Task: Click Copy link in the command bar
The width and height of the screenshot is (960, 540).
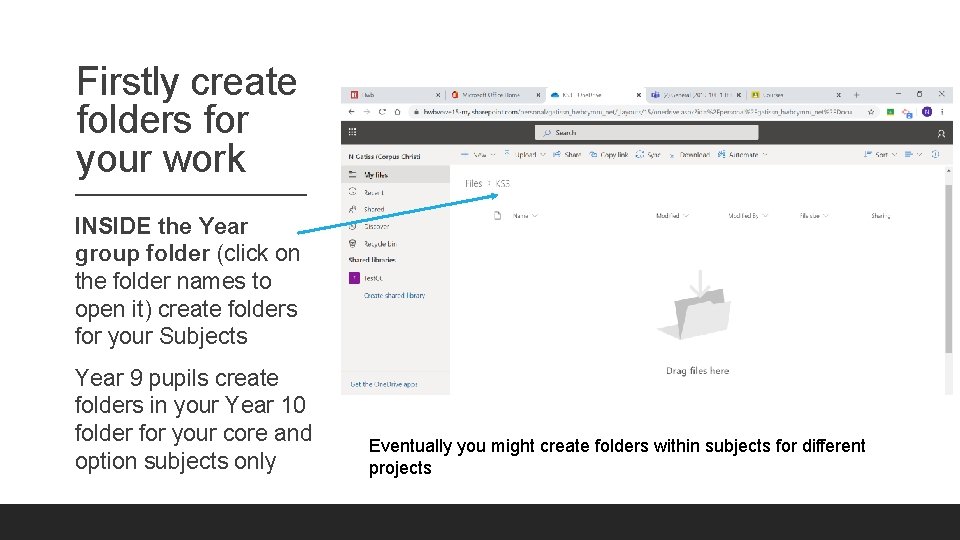Action: tap(609, 154)
